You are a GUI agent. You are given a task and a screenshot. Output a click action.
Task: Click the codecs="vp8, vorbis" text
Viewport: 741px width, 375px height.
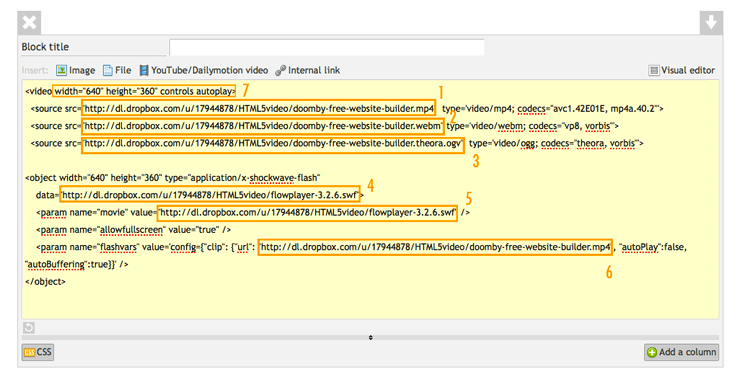(x=571, y=126)
